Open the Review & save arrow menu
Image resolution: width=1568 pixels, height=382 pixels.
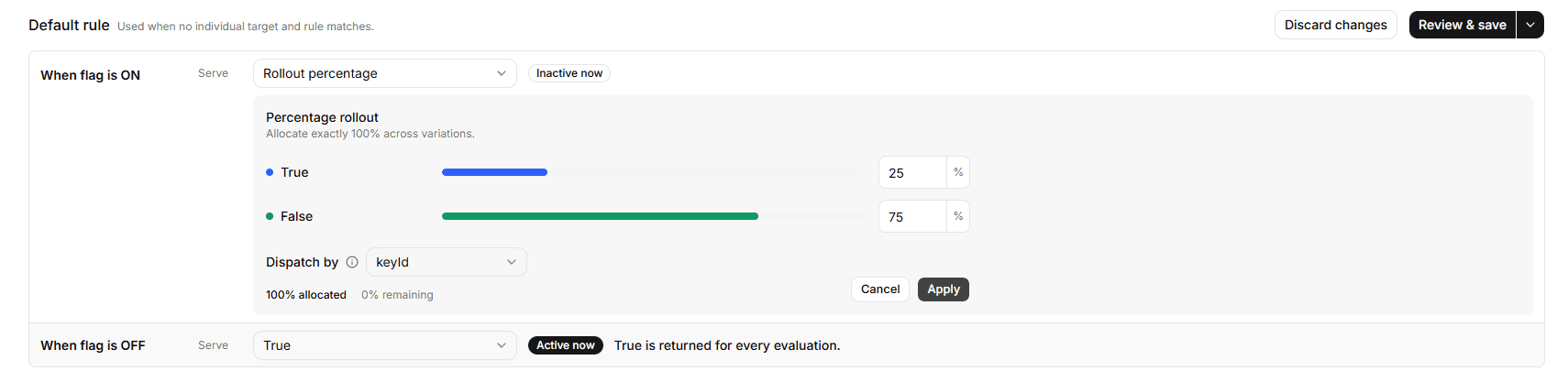[1530, 25]
